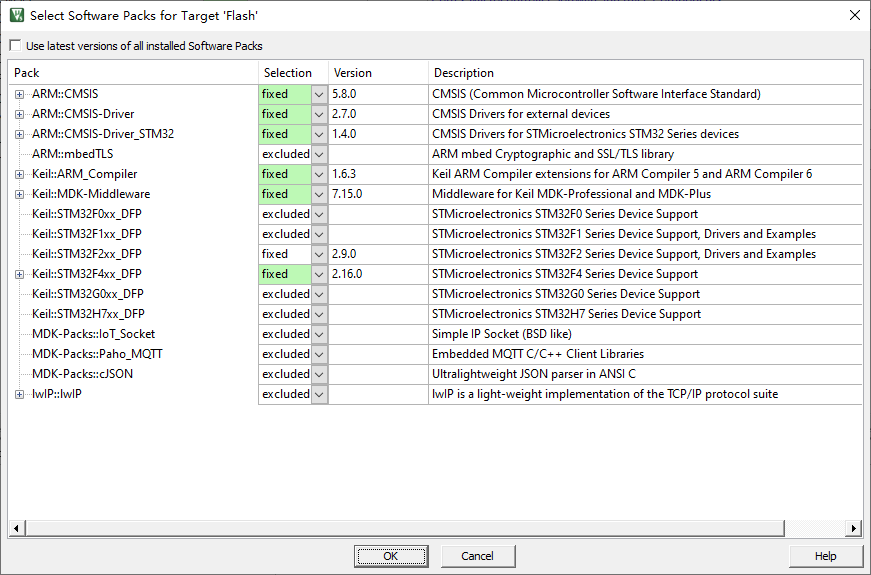Image resolution: width=871 pixels, height=575 pixels.
Task: Expand the ARM::CMSIS-Driver pack node
Action: point(19,114)
